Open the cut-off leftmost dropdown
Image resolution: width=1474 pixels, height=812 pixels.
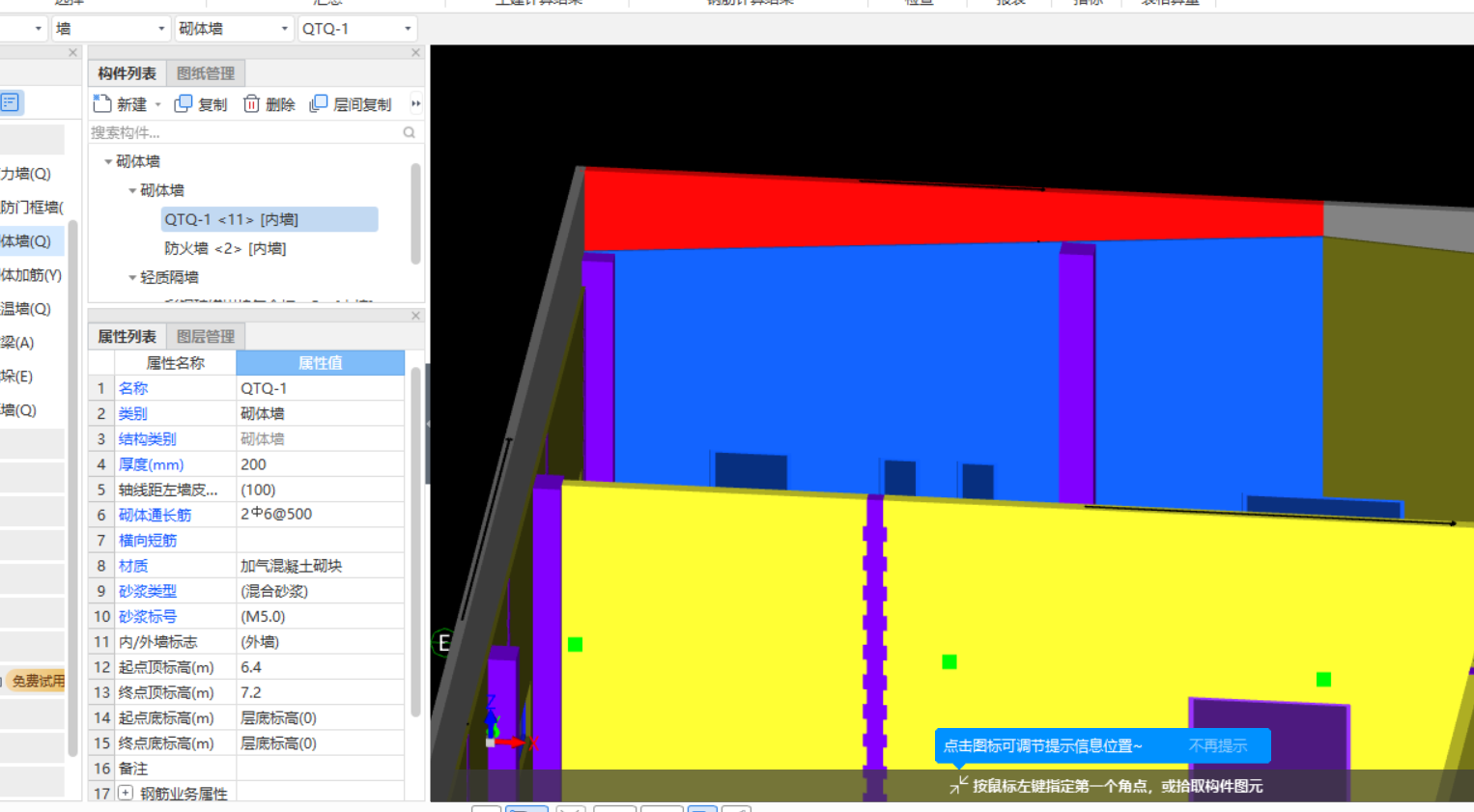coord(38,29)
